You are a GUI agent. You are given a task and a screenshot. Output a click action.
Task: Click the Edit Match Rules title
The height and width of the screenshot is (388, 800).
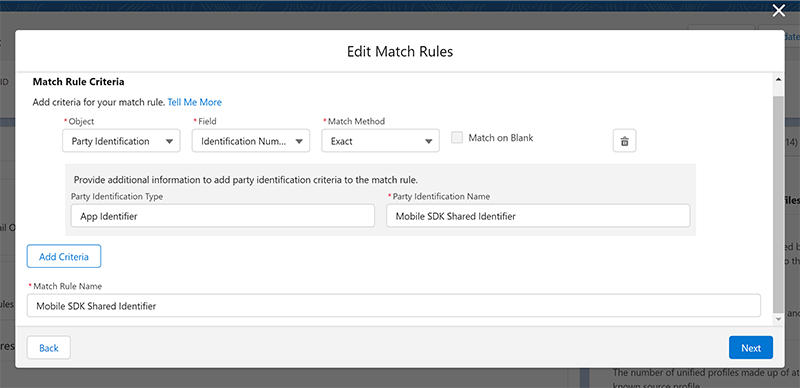400,52
